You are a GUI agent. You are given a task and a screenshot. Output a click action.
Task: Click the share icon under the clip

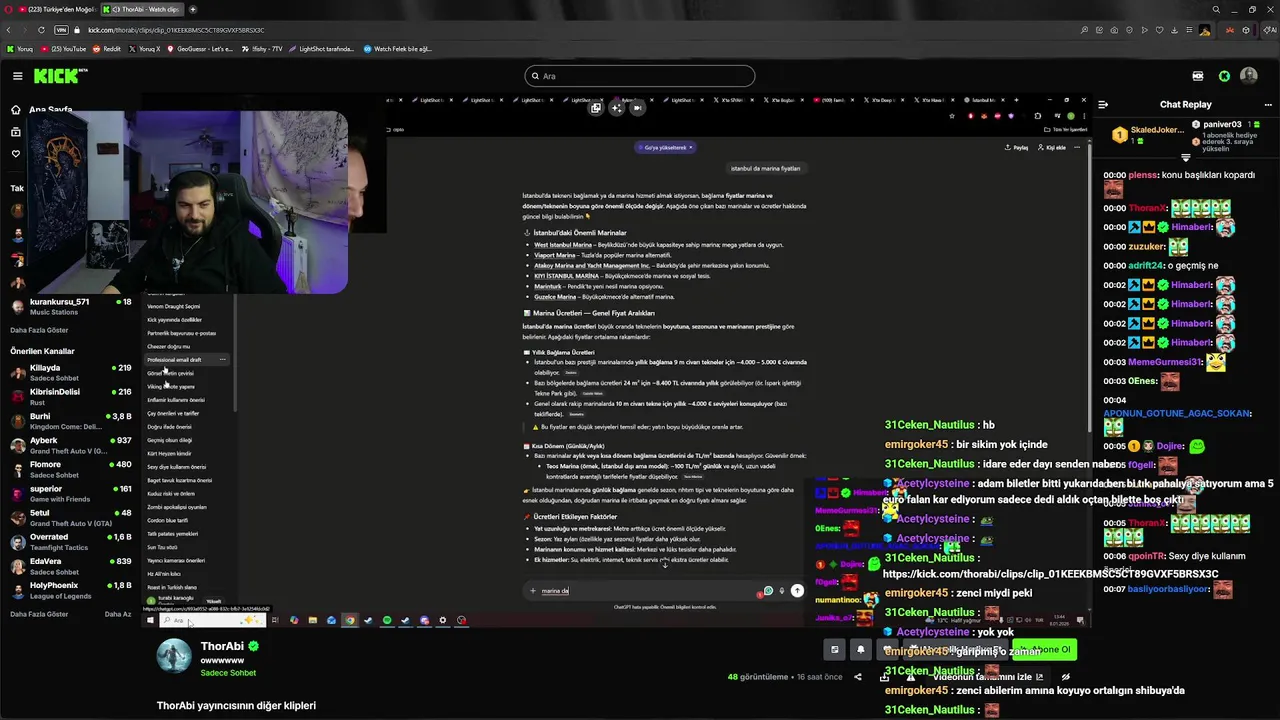point(857,677)
